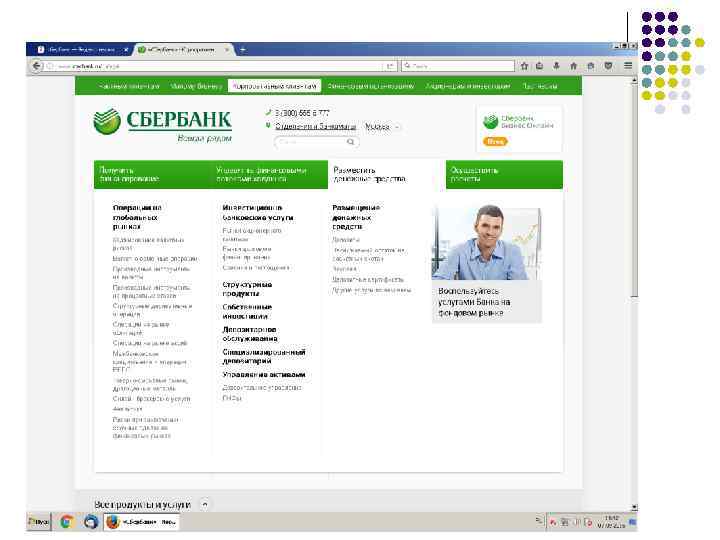
Task: Click the businessman promo photo
Action: pyautogui.click(x=486, y=242)
